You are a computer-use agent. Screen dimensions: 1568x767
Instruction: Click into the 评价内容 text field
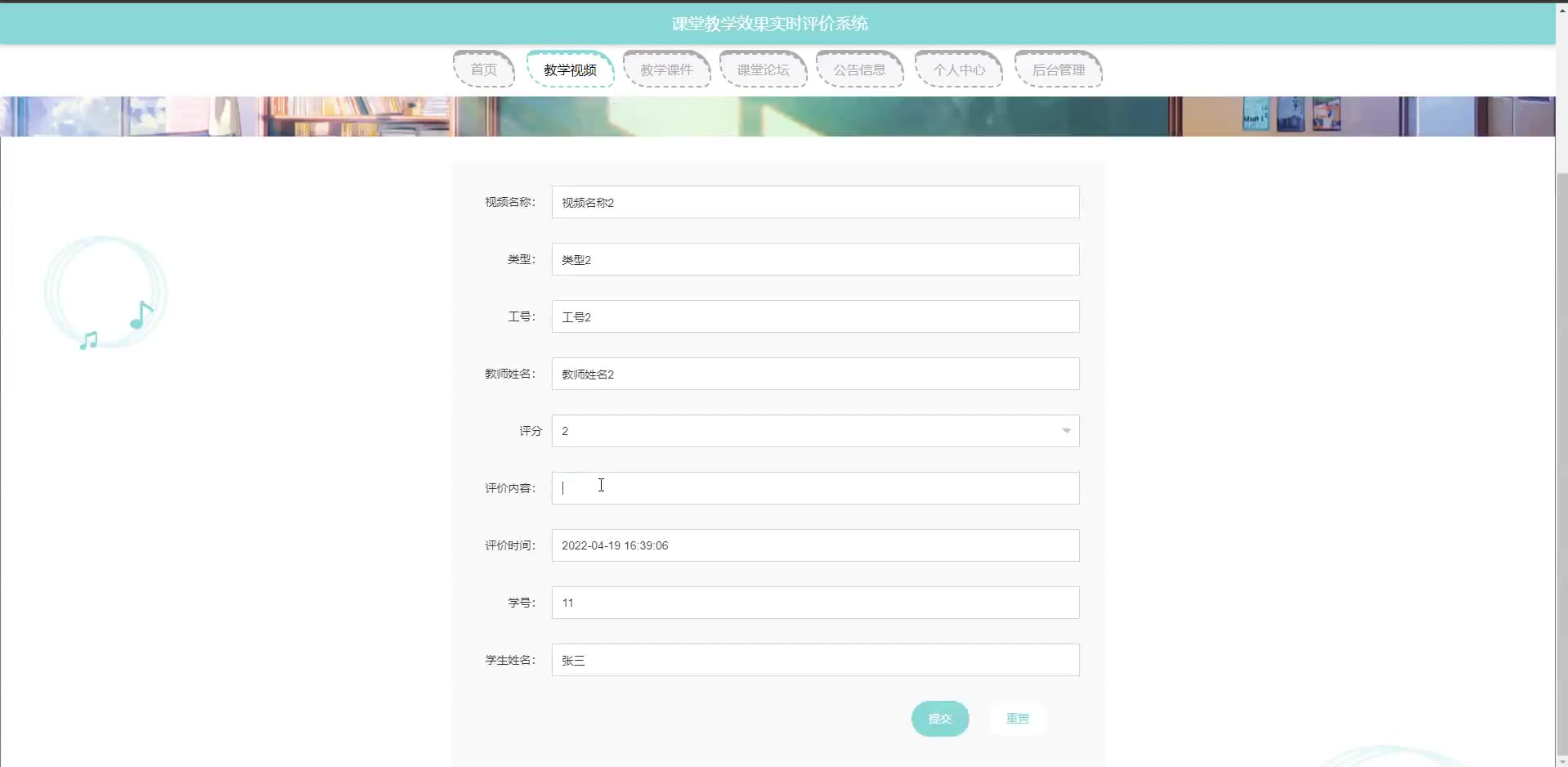click(815, 488)
